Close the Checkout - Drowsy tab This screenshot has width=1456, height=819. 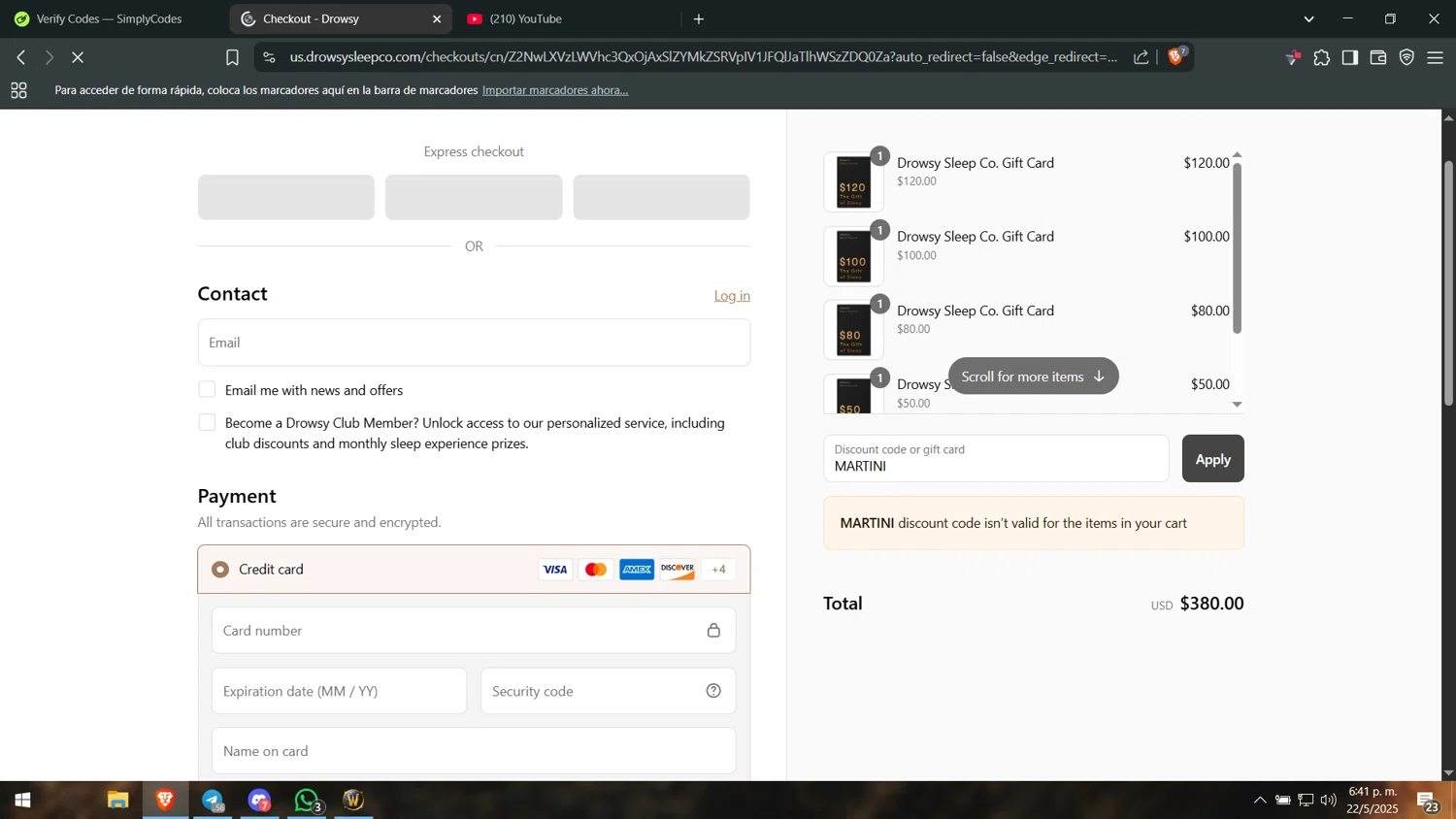click(437, 19)
